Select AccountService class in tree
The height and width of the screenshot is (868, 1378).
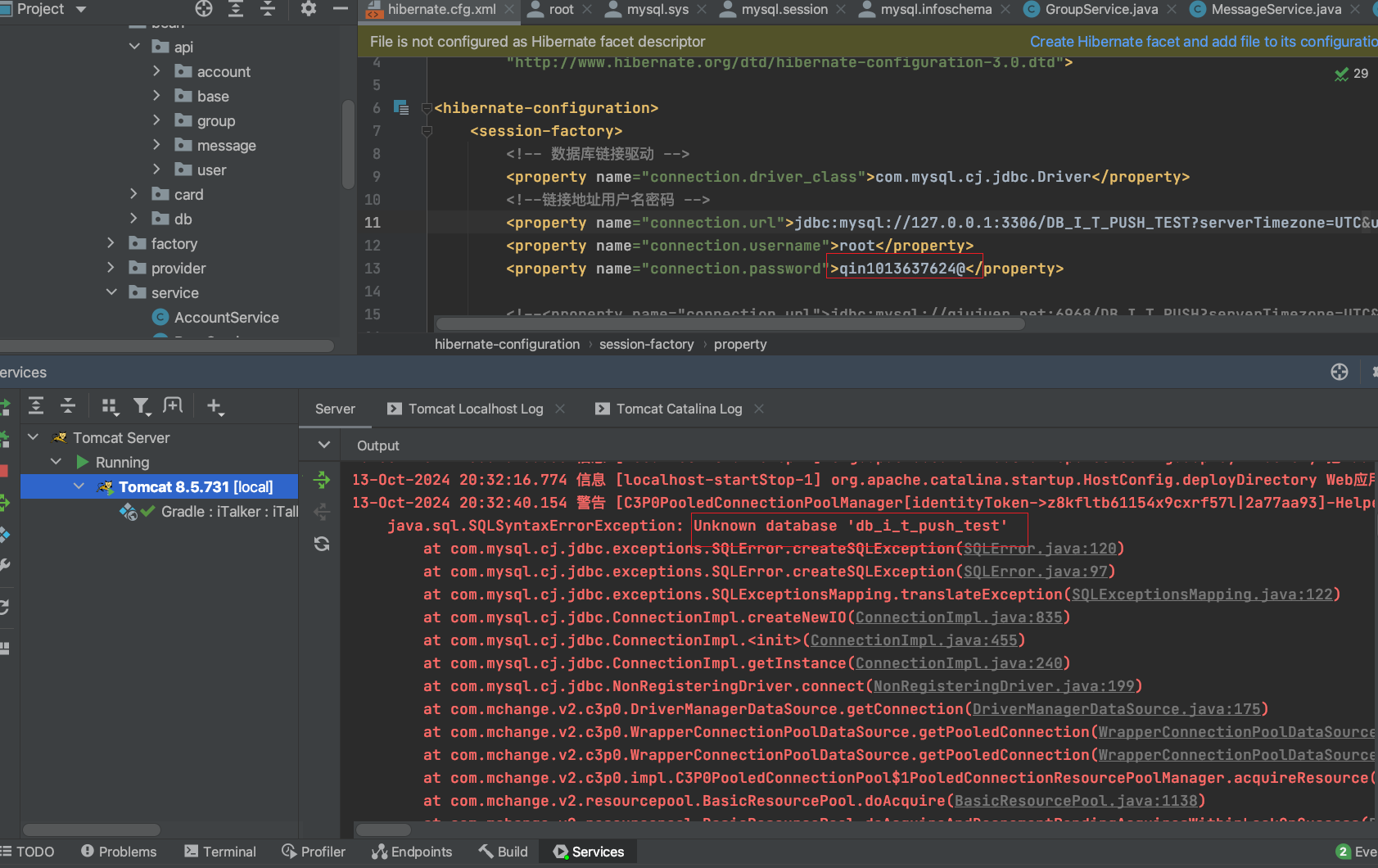point(216,318)
